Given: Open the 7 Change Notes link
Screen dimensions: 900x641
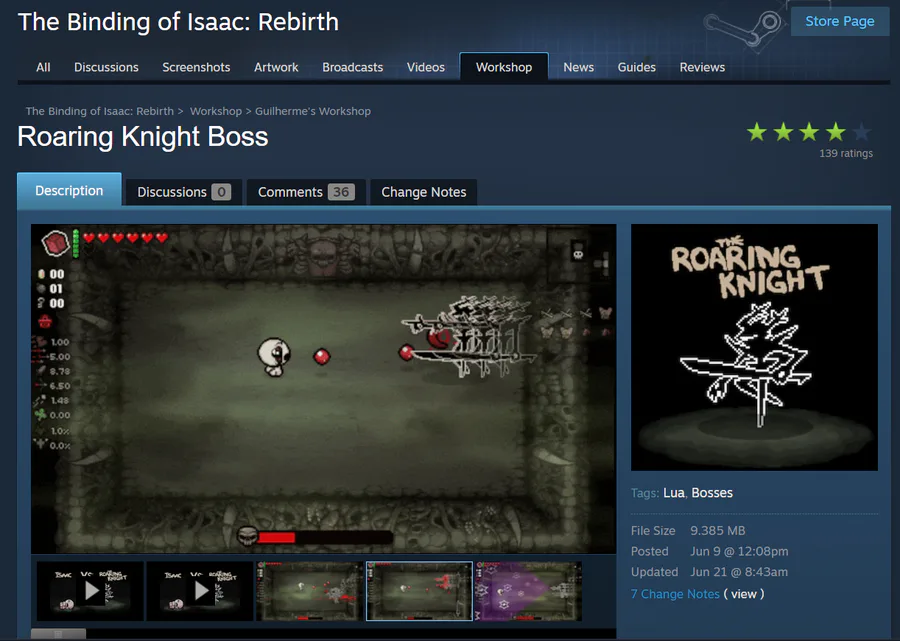Looking at the screenshot, I should [x=675, y=594].
